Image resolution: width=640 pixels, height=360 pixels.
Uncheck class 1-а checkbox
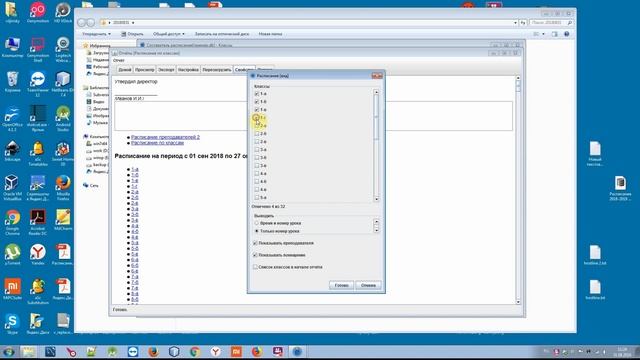pyautogui.click(x=256, y=94)
